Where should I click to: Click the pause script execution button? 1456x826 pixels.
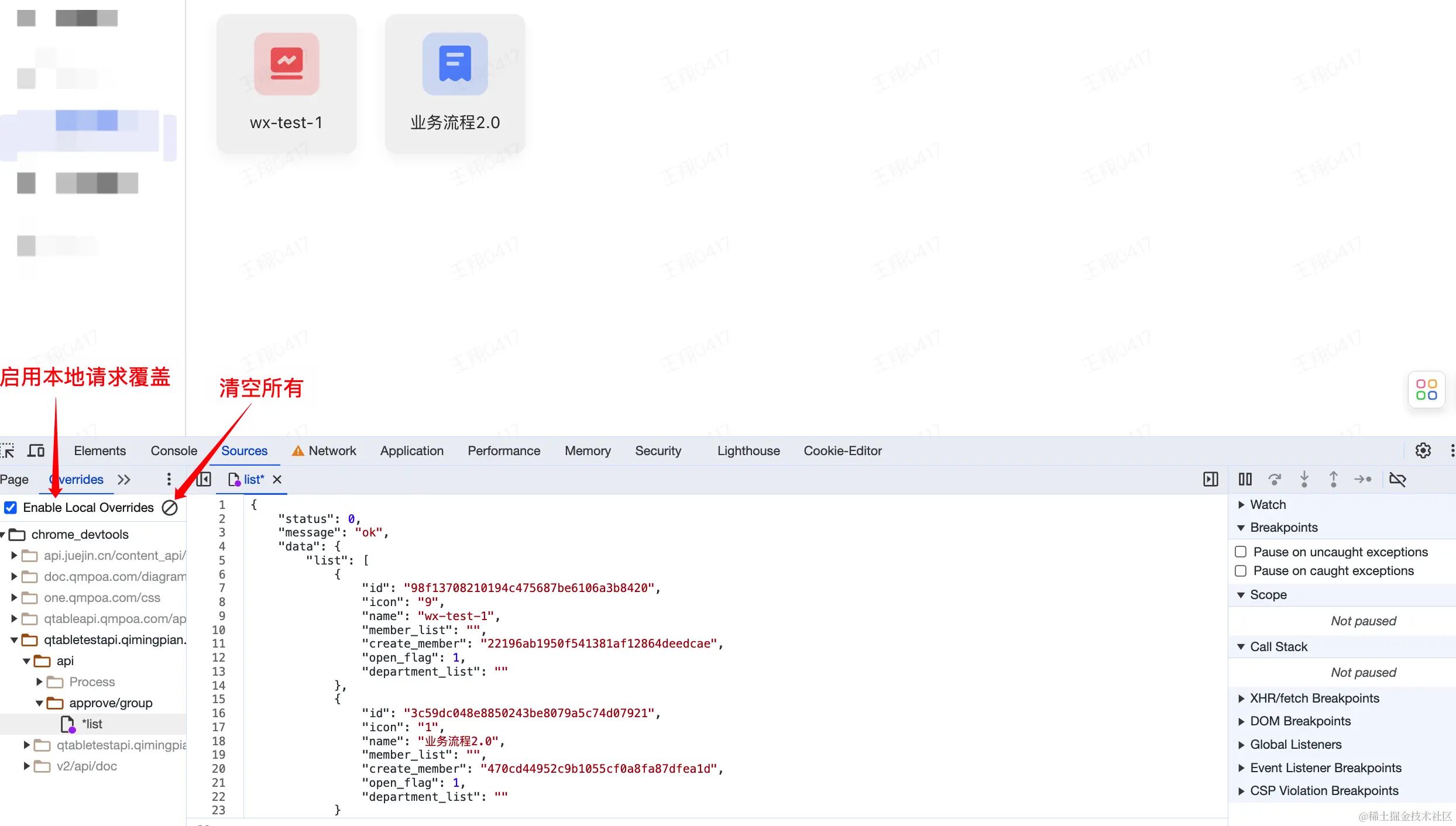1245,480
